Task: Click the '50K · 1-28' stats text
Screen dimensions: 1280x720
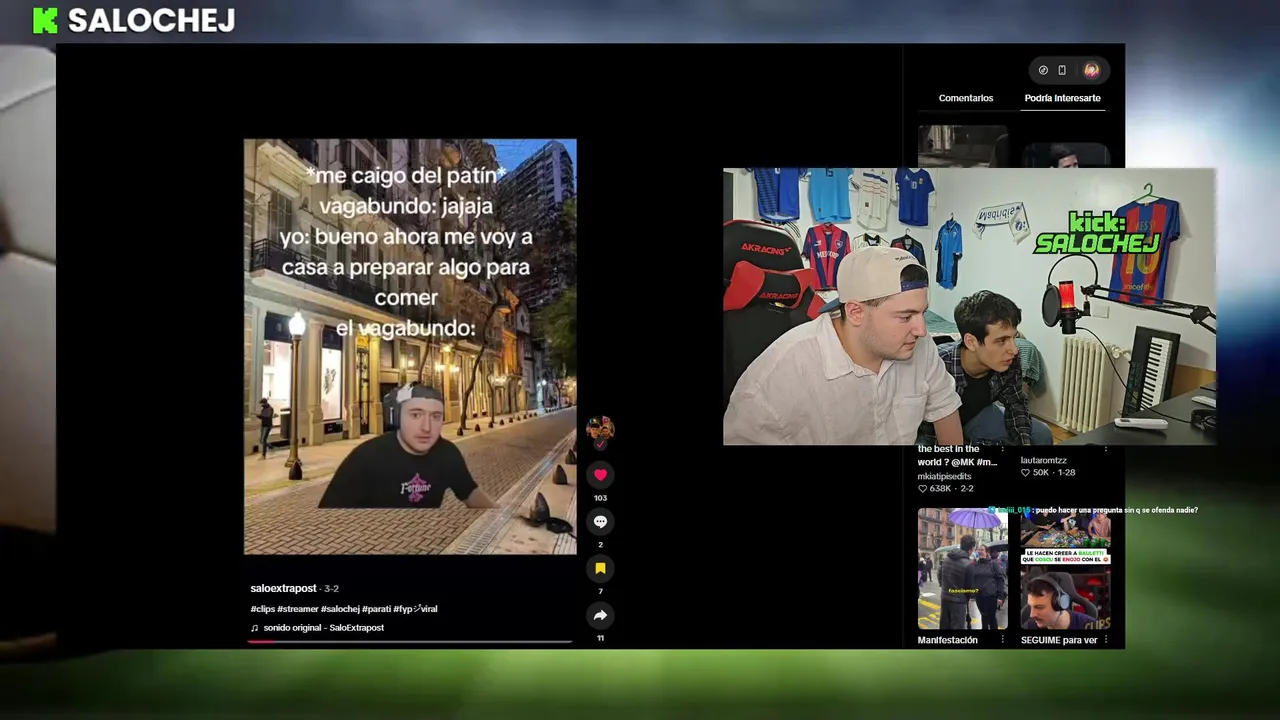Action: pos(1048,473)
